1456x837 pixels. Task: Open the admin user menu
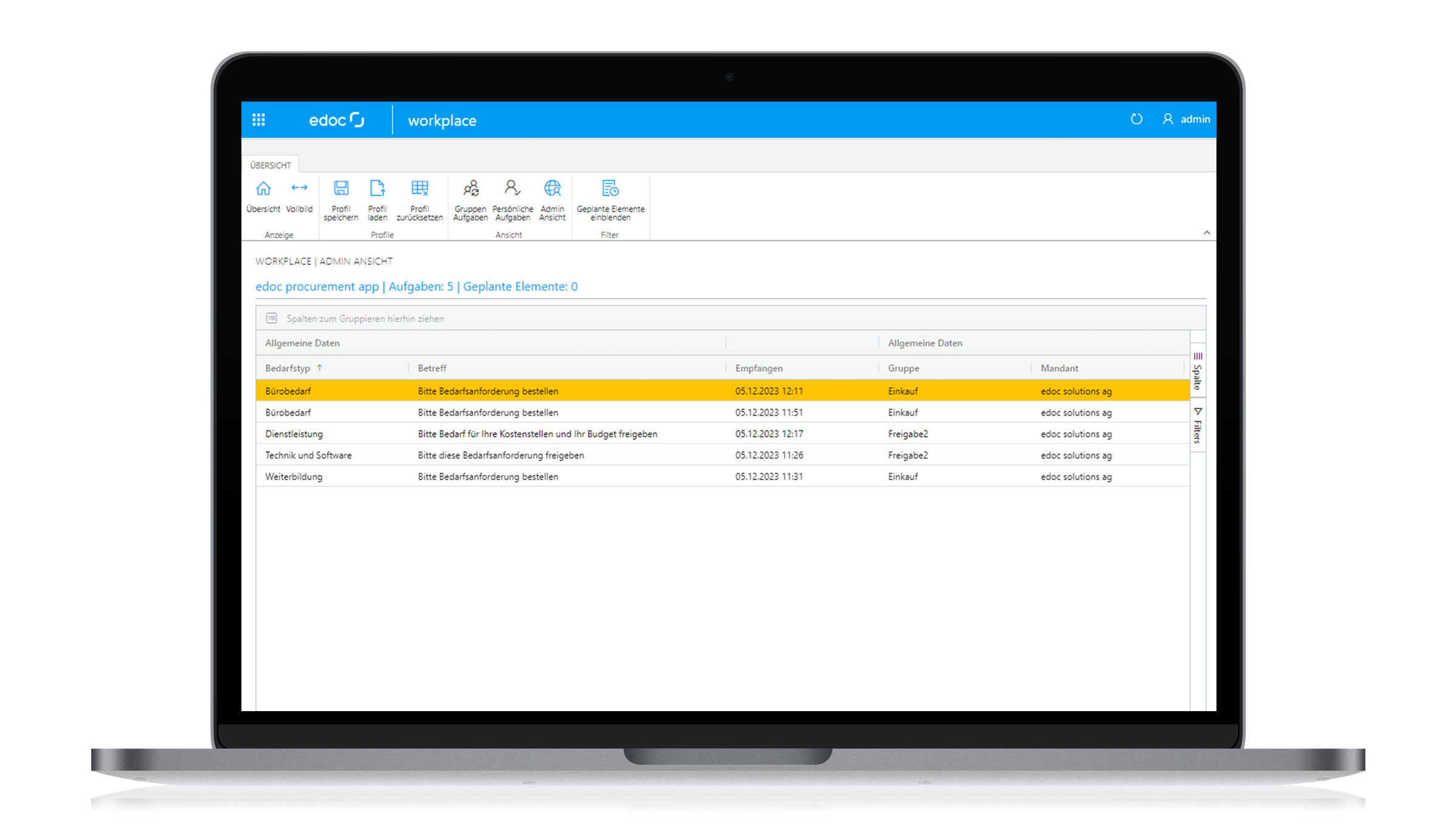pyautogui.click(x=1186, y=119)
